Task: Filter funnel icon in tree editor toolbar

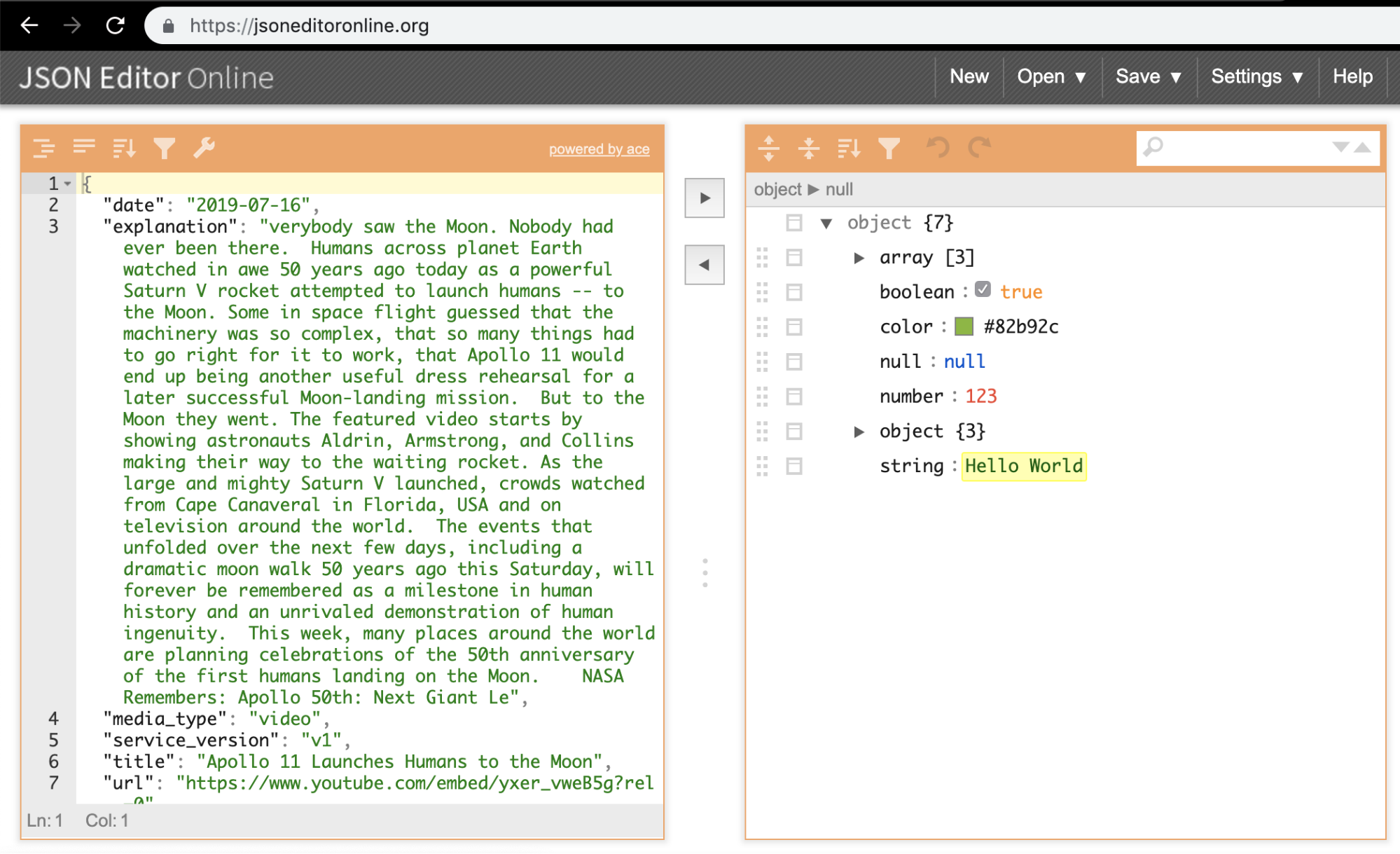Action: tap(889, 148)
